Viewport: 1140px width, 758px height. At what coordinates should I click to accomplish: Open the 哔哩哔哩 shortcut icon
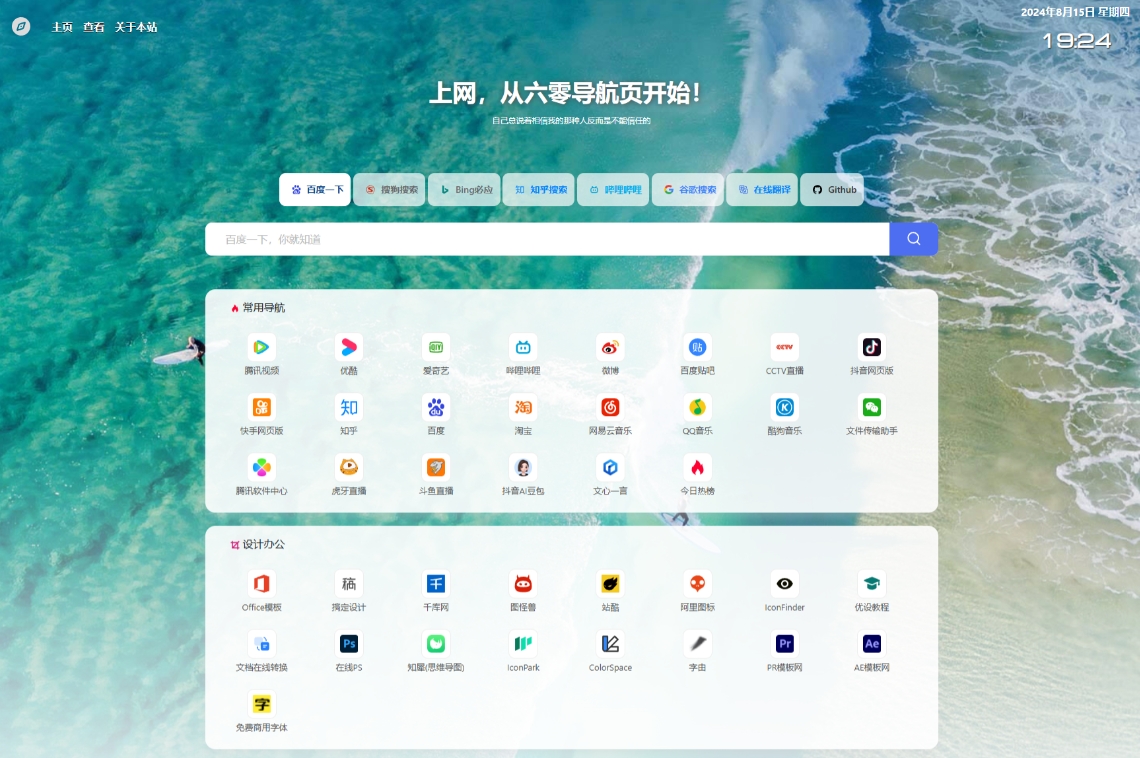pyautogui.click(x=523, y=348)
